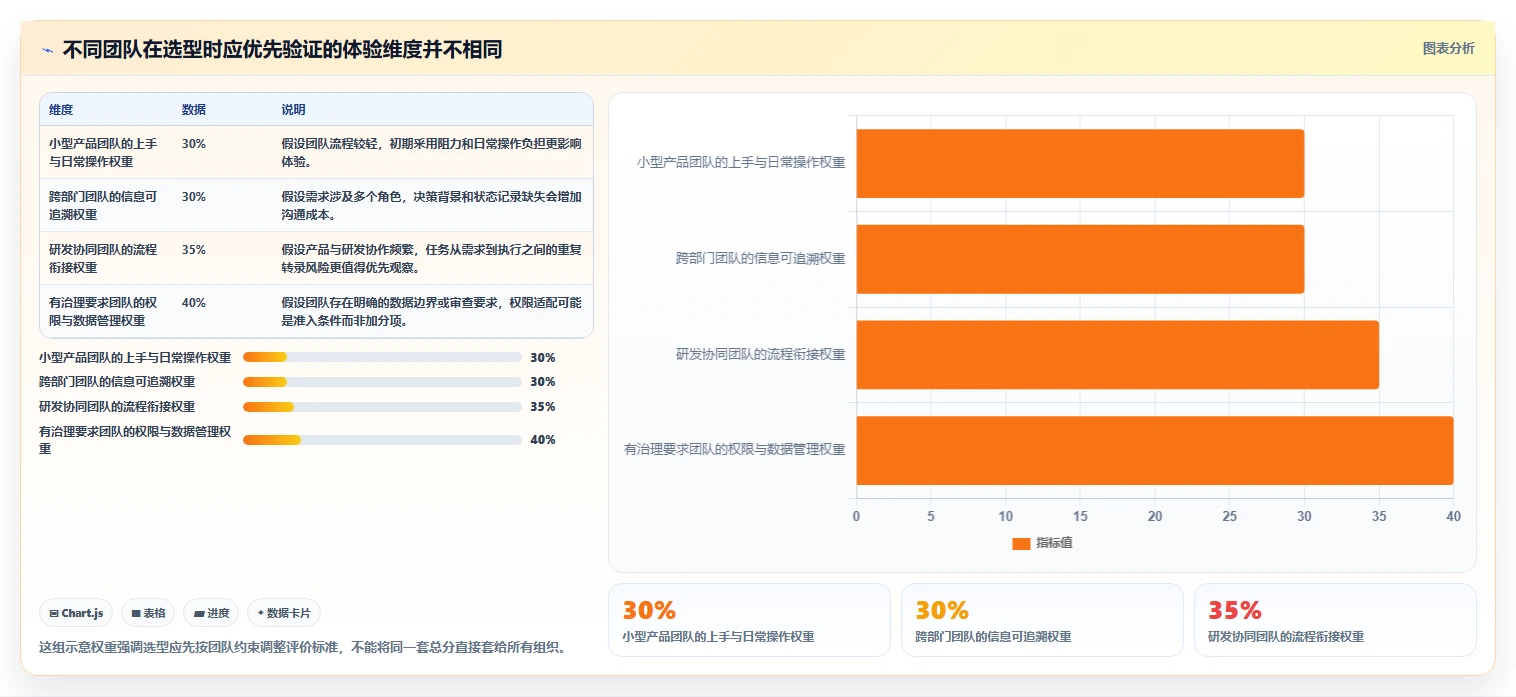This screenshot has width=1516, height=697.
Task: Click the chart bar for 有治理要求团队的权限与数据管理权重
Action: [1155, 450]
